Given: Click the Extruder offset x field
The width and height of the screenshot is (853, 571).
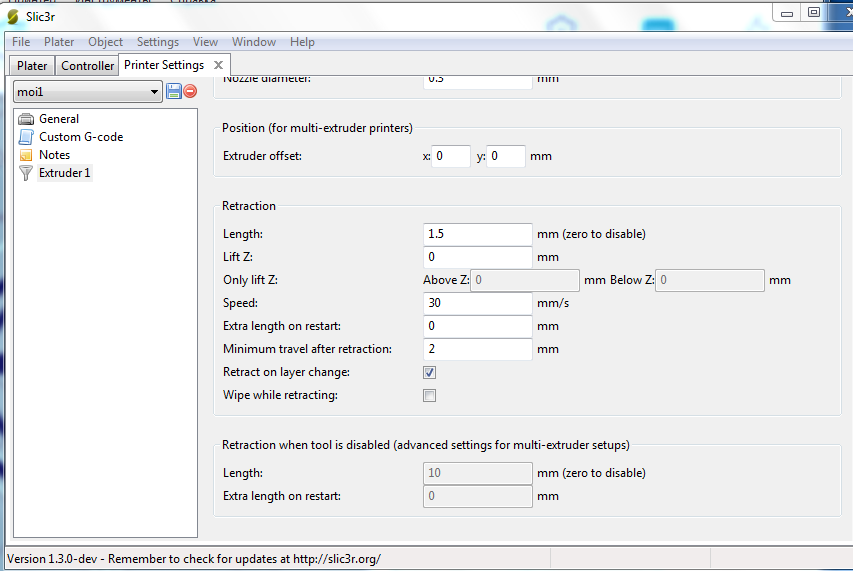Looking at the screenshot, I should click(x=451, y=156).
